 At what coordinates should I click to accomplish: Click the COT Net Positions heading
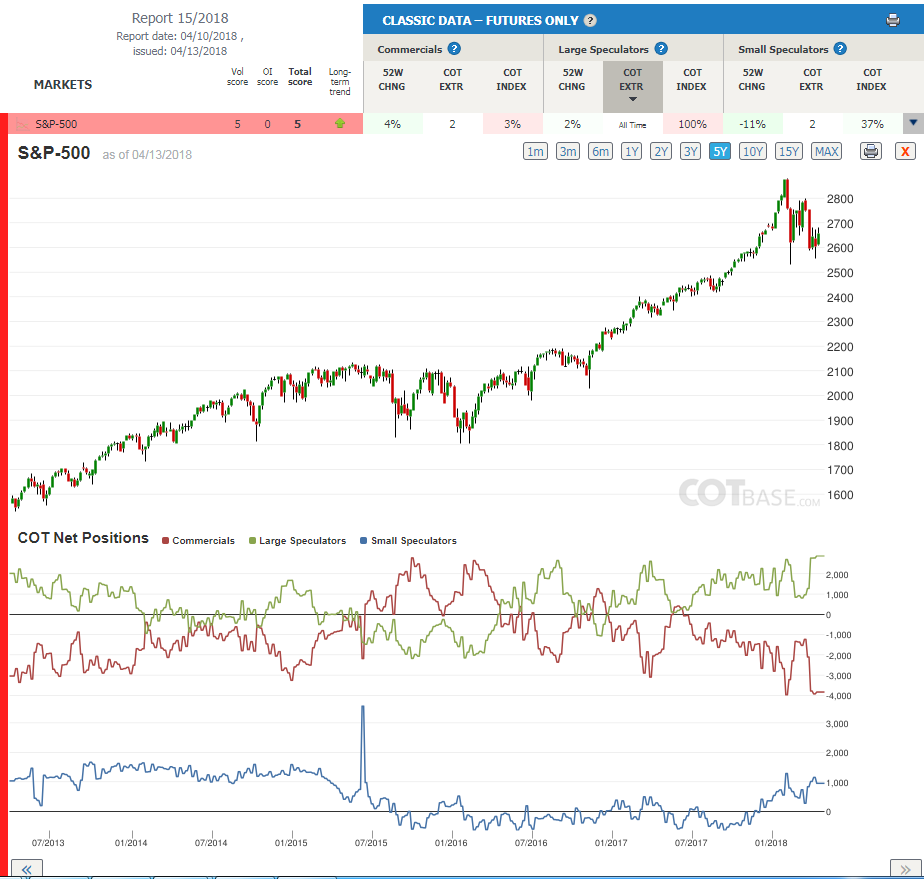[83, 538]
